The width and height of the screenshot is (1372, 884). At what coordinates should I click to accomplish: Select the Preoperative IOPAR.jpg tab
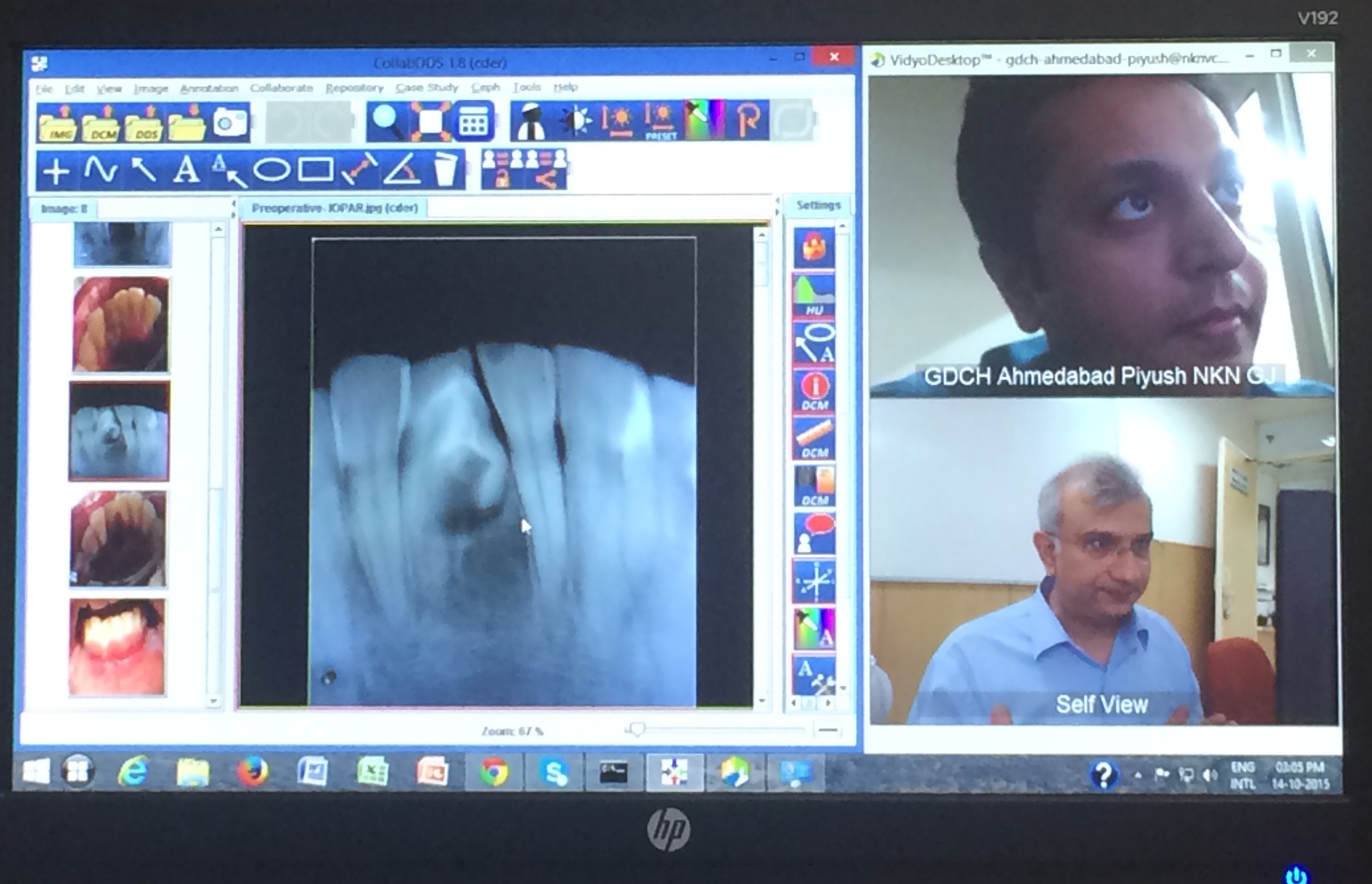click(x=335, y=208)
